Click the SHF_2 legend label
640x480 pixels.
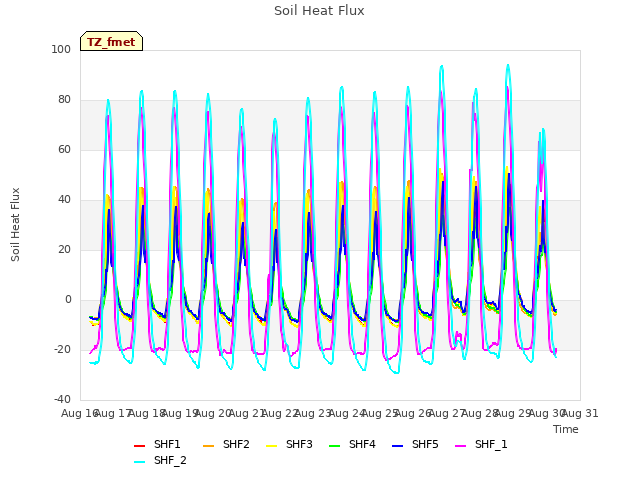pos(170,460)
